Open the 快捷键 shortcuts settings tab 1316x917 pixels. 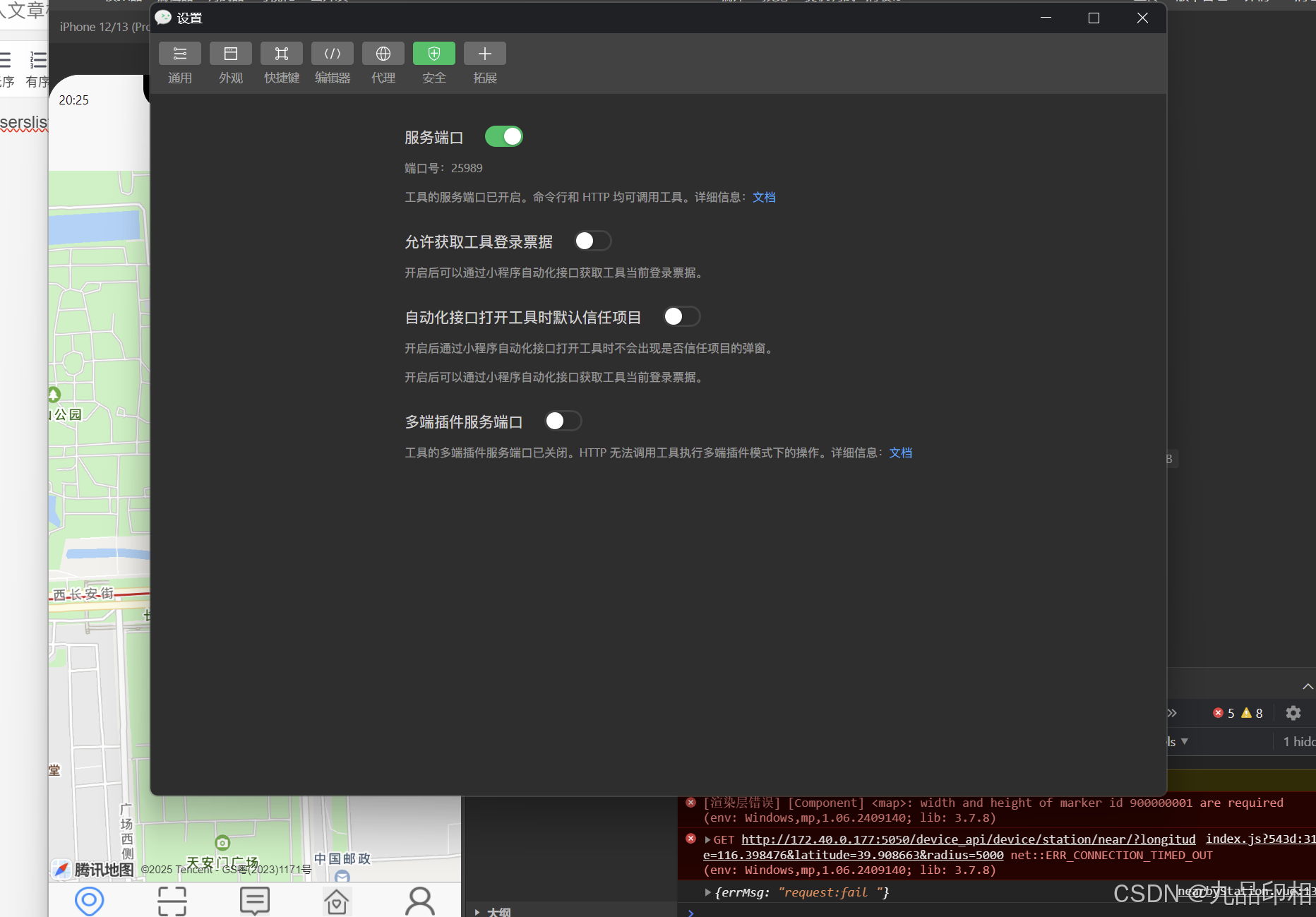pyautogui.click(x=282, y=64)
